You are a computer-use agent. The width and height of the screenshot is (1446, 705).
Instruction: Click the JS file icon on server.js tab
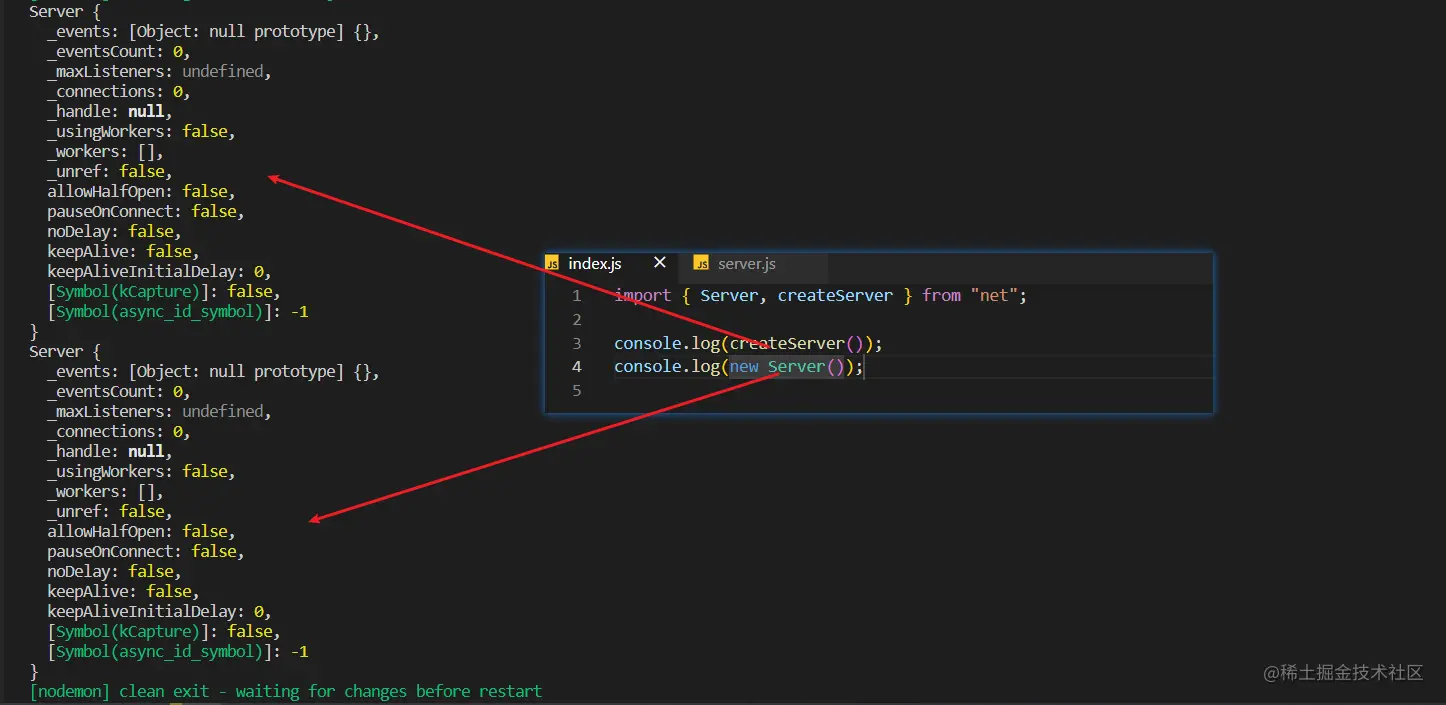click(701, 264)
